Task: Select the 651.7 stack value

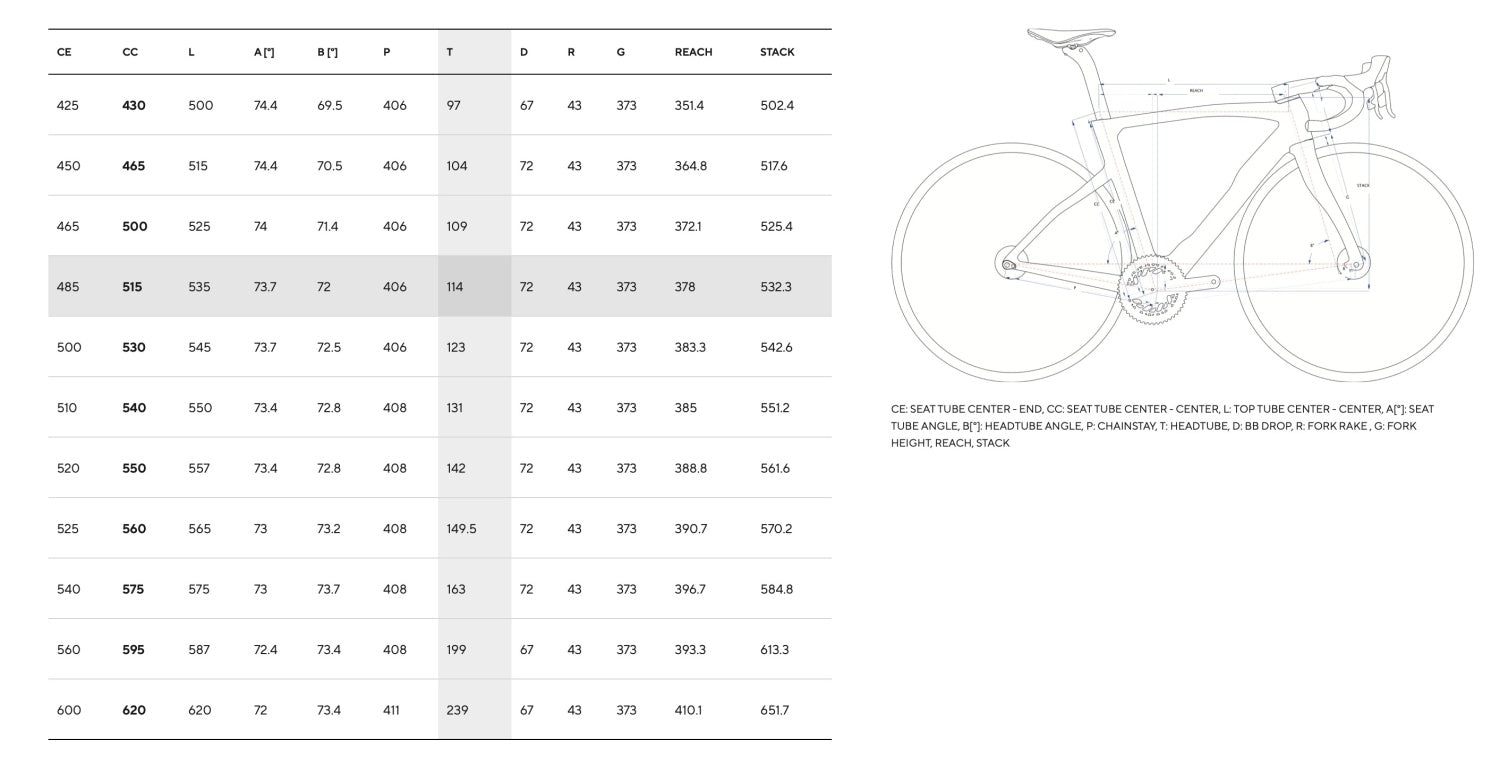Action: (x=774, y=710)
